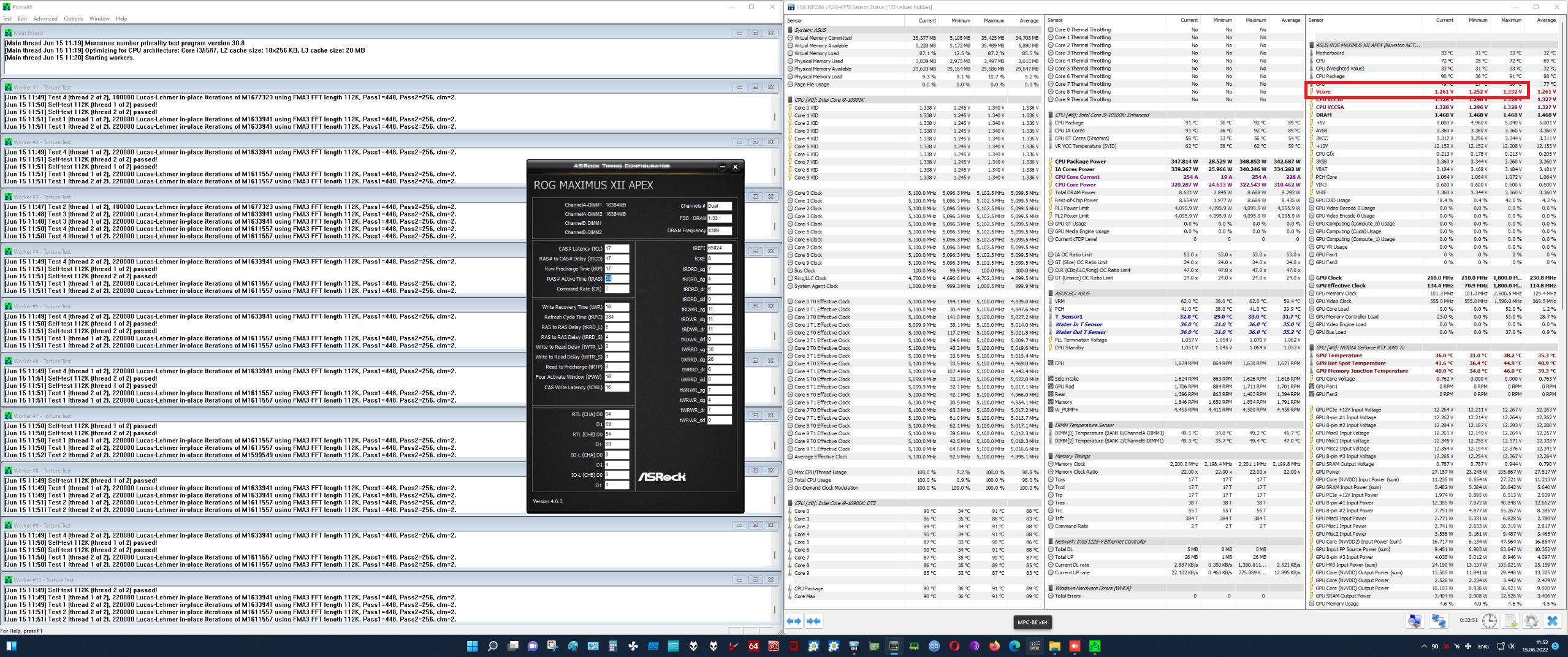
Task: Click HWiNFO collapse columns left arrow
Action: pos(794,621)
